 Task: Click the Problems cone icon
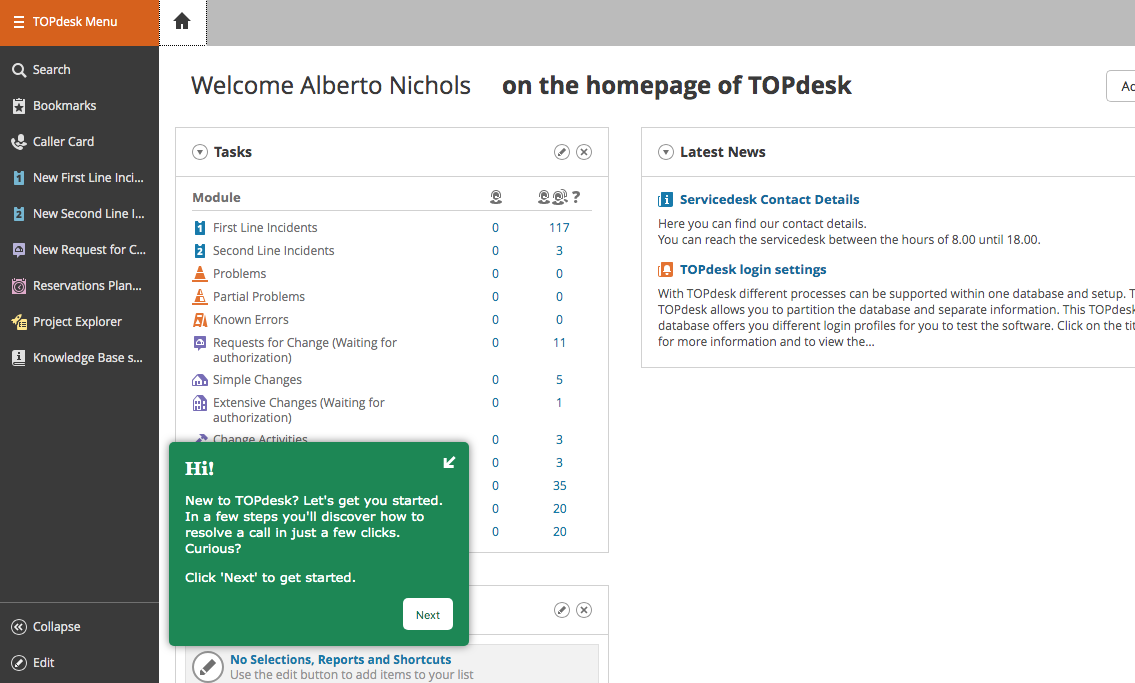pyautogui.click(x=200, y=273)
